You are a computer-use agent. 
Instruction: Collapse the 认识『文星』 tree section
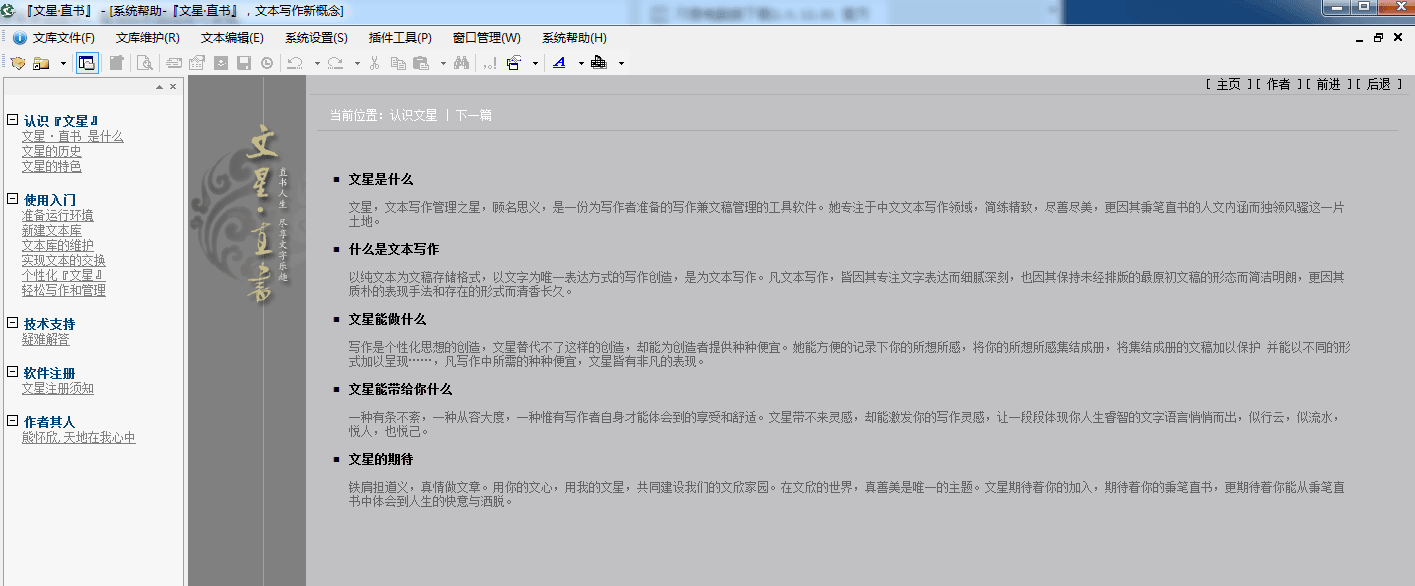pyautogui.click(x=12, y=120)
